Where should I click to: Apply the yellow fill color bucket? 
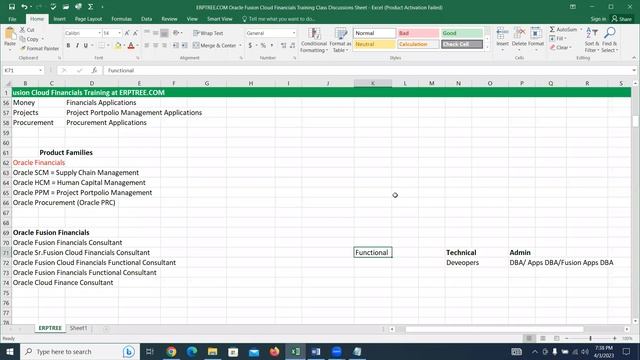point(118,45)
